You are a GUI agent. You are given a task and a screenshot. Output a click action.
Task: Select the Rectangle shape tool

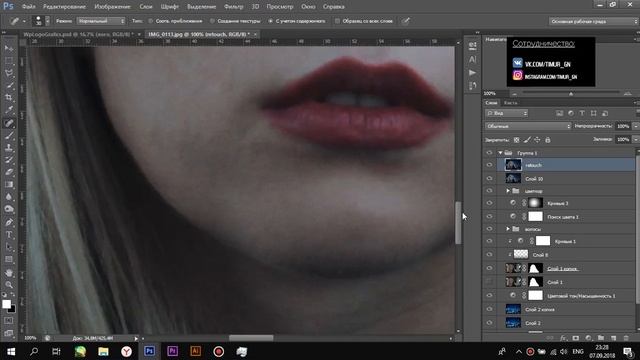[9, 260]
